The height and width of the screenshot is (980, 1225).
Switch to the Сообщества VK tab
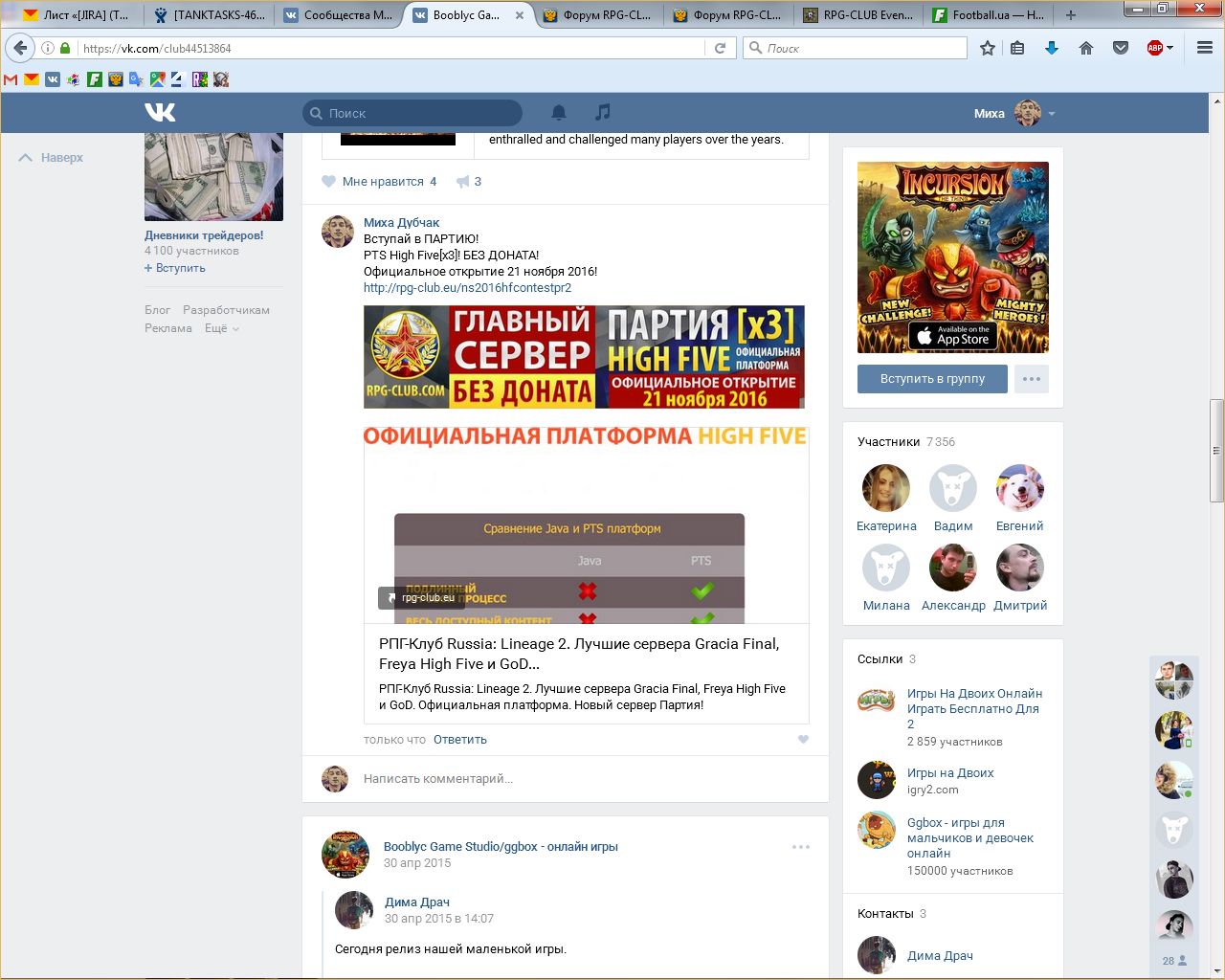pos(339,14)
